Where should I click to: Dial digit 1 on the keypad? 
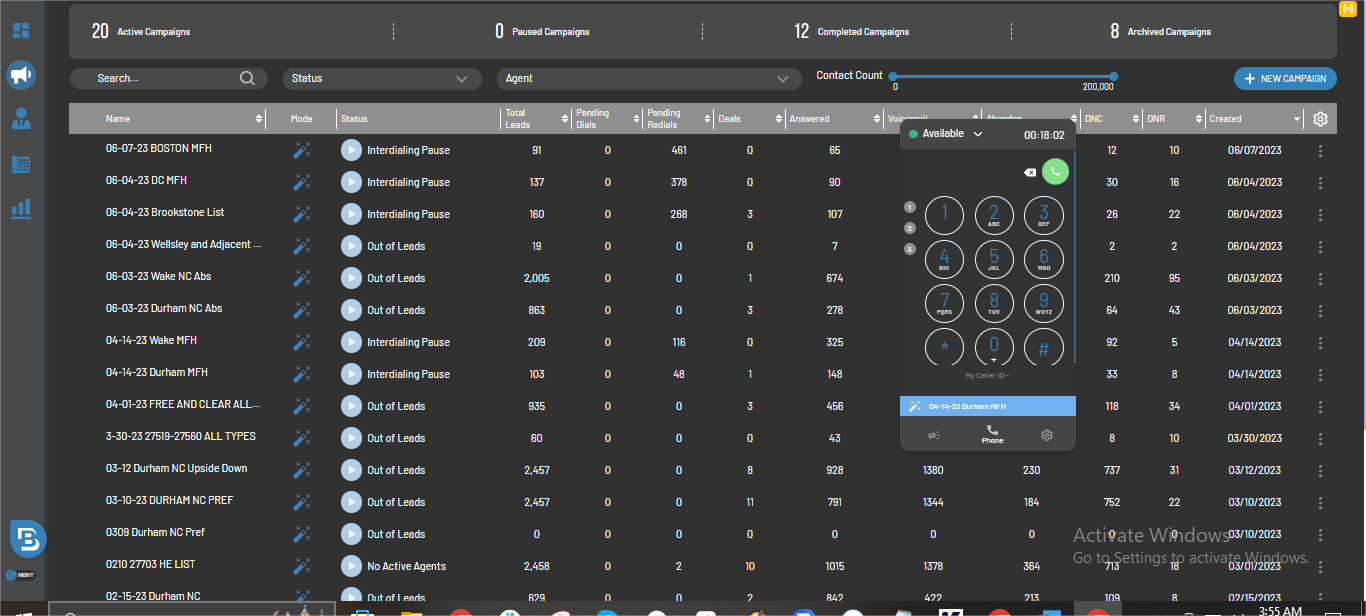coord(944,215)
